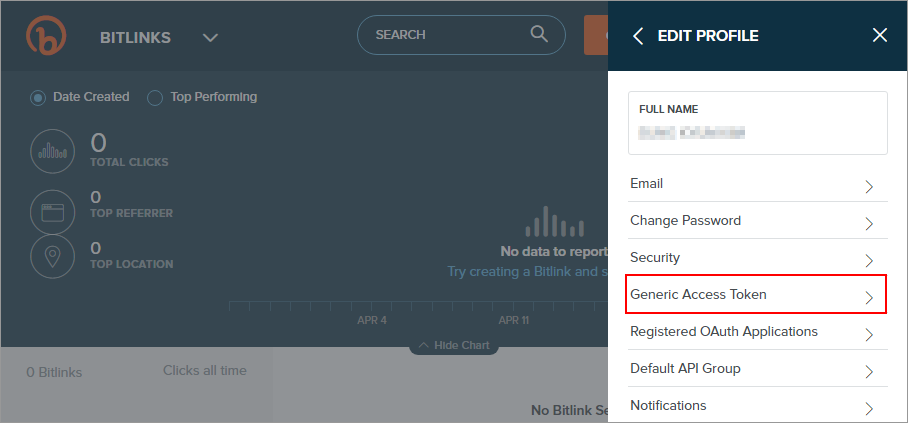This screenshot has width=908, height=423.
Task: Click into the SEARCH field
Action: [461, 35]
